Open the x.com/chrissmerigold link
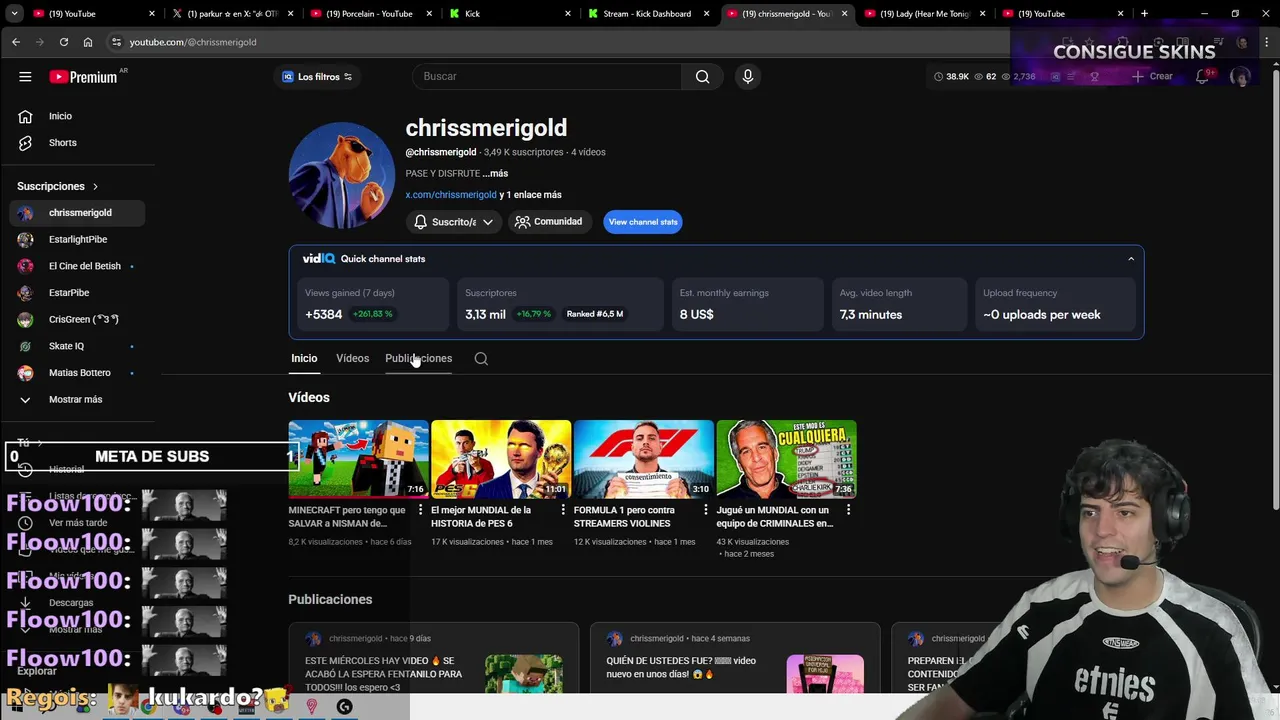1280x720 pixels. 451,195
